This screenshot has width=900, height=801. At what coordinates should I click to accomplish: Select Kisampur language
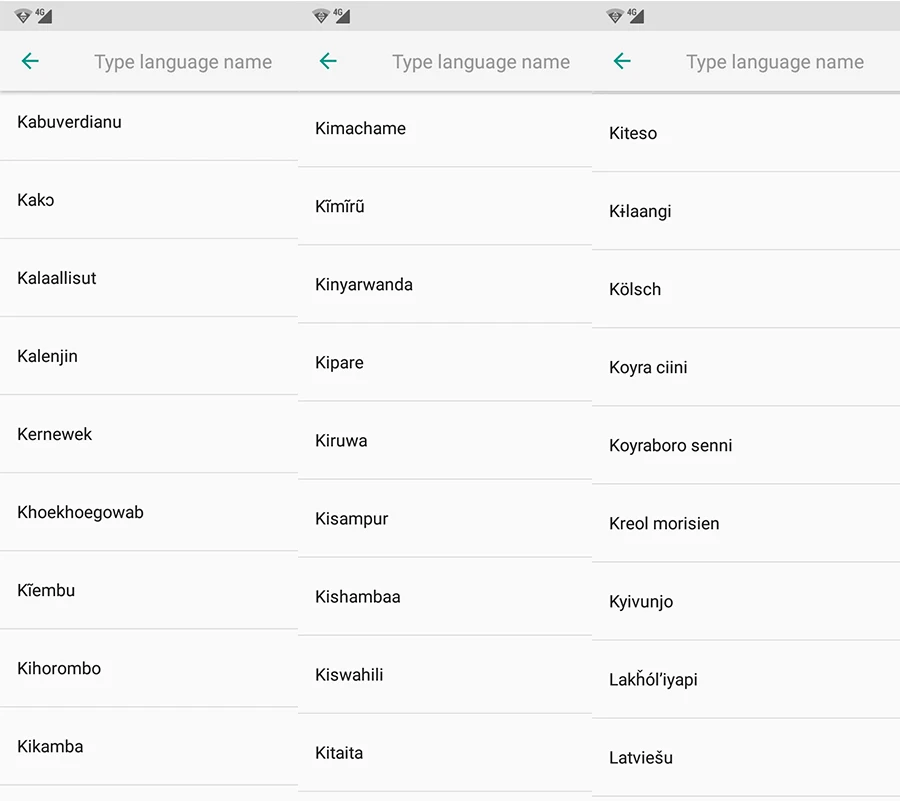pyautogui.click(x=445, y=518)
